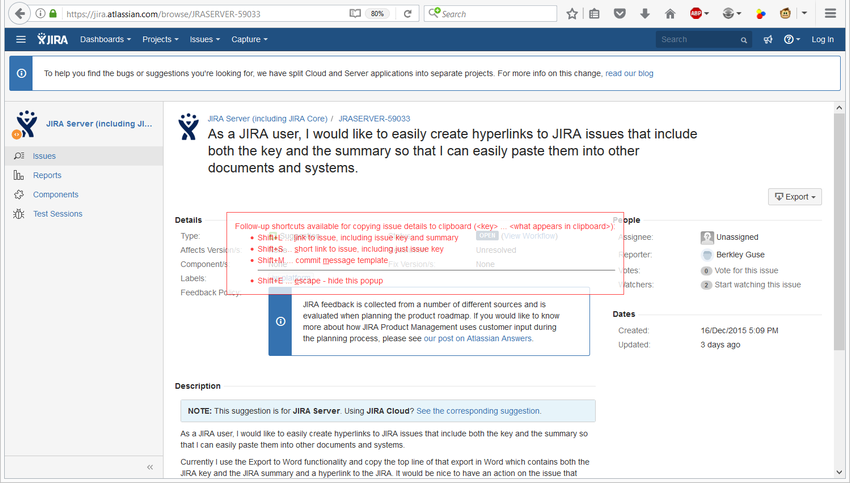Click the OPEN status badge
This screenshot has height=483, width=850.
pyautogui.click(x=487, y=236)
